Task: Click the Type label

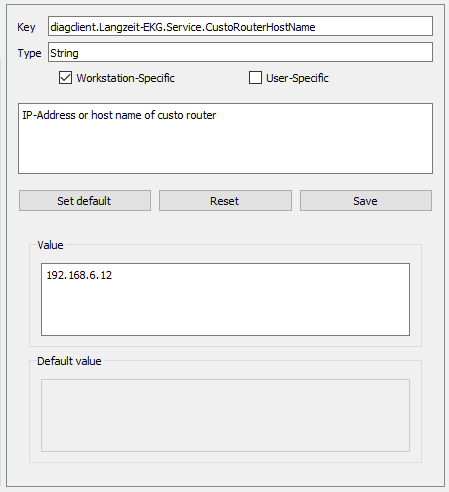Action: (x=29, y=53)
